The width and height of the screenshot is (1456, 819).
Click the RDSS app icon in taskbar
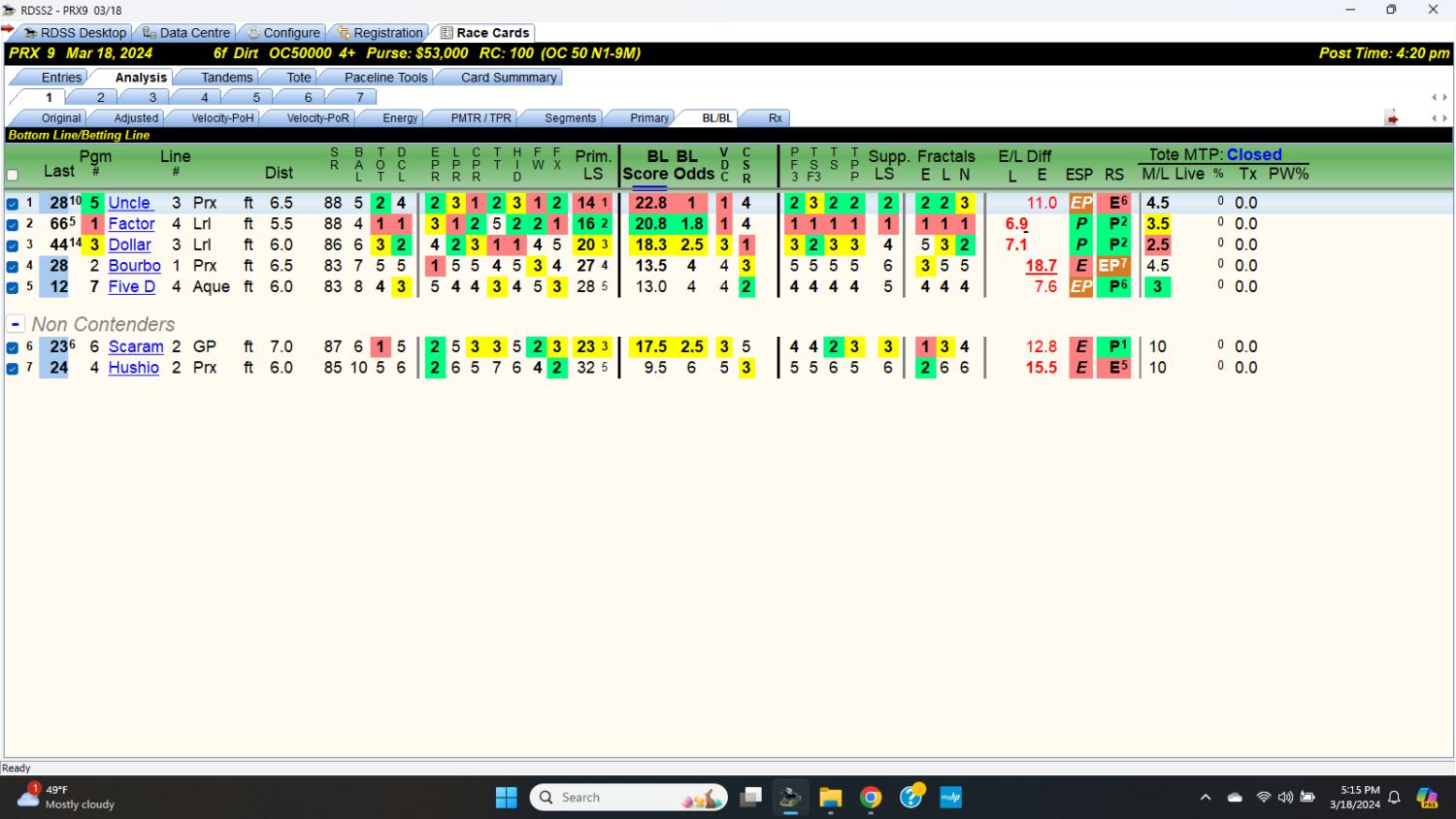coord(790,798)
